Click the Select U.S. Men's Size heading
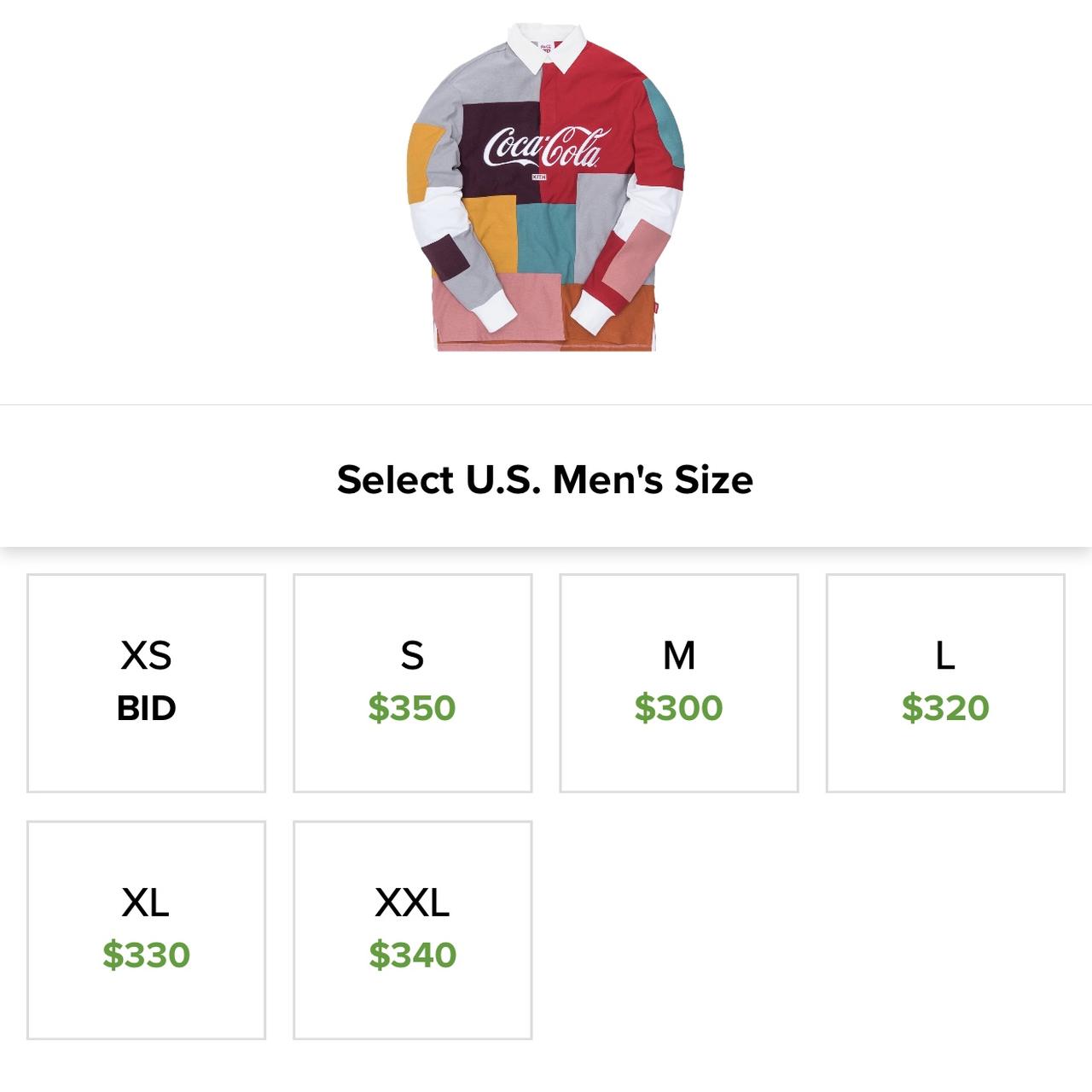Image resolution: width=1092 pixels, height=1092 pixels. coord(545,479)
